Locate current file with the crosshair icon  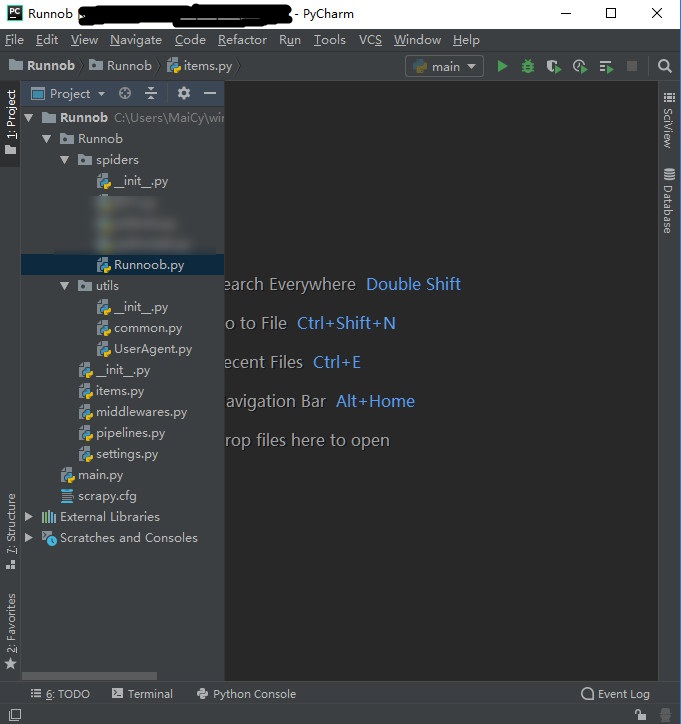pyautogui.click(x=125, y=93)
